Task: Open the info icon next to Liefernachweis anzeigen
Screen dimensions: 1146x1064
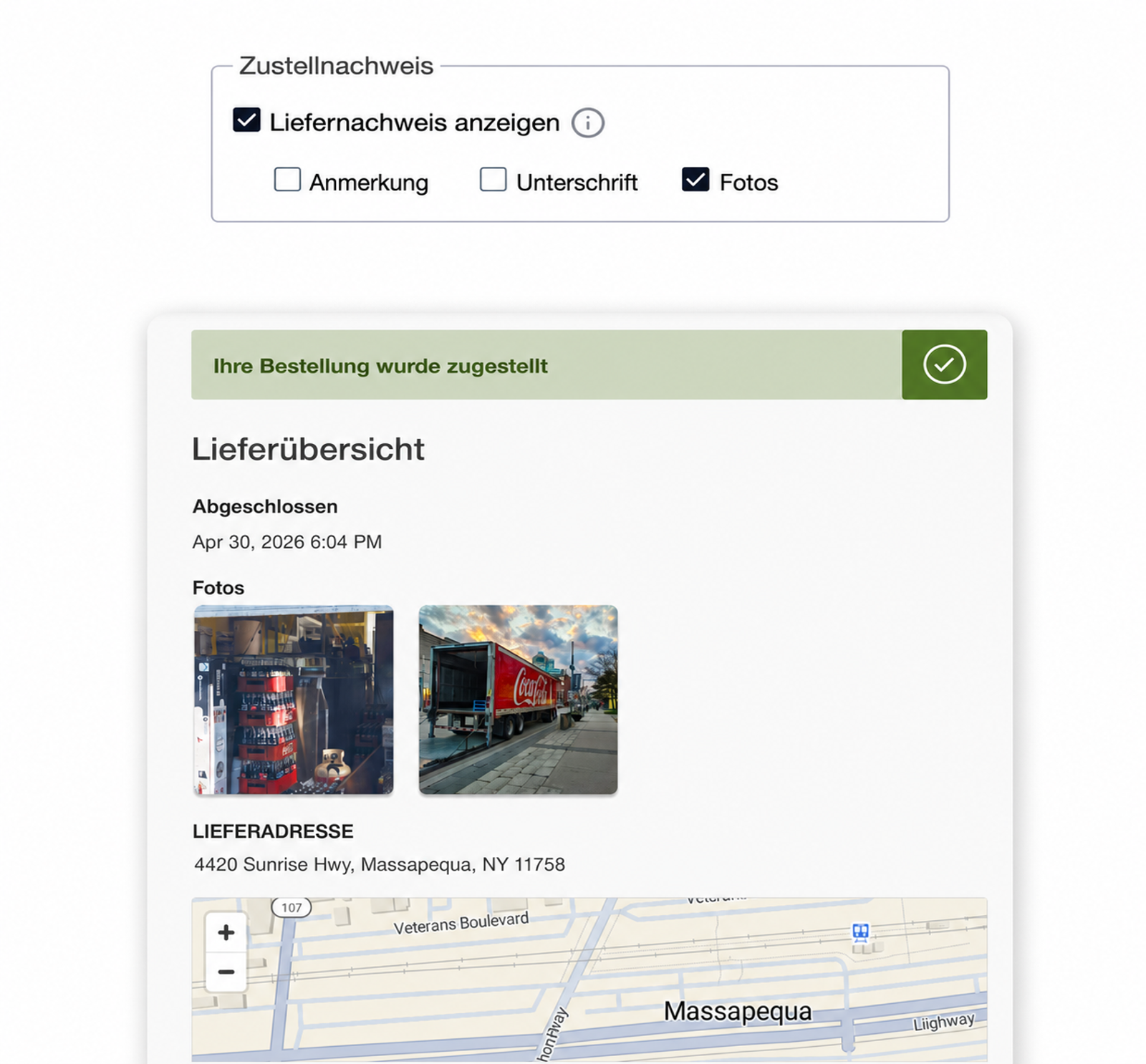Action: pyautogui.click(x=587, y=122)
